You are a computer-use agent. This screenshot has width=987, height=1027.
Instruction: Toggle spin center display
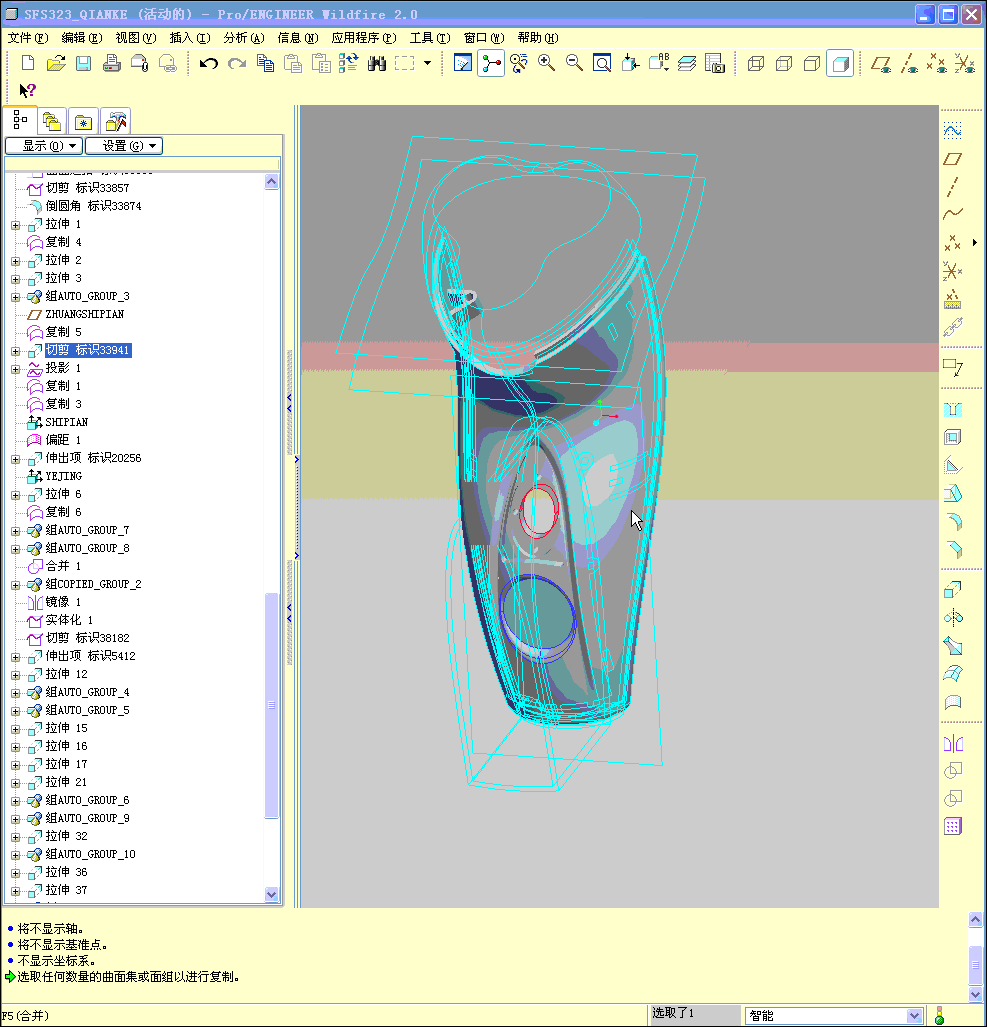[x=491, y=64]
